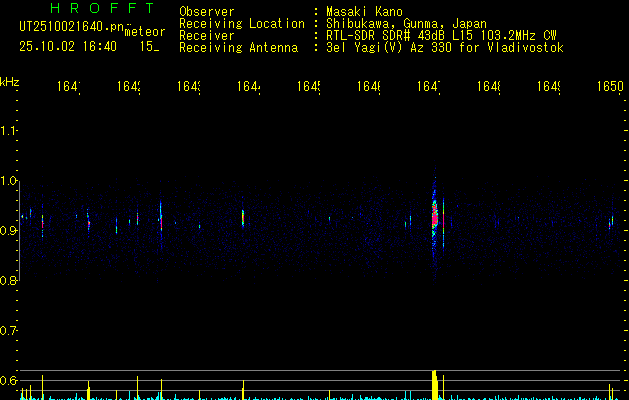Click the meteor echo streak near 1644
Viewport: 629px width, 400px height.
[243, 218]
